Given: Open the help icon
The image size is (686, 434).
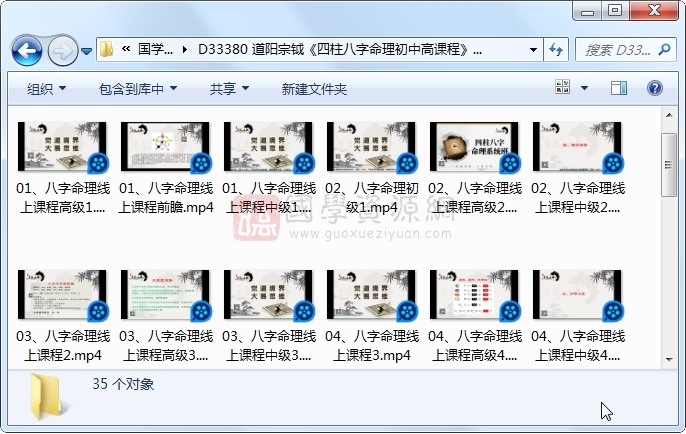Looking at the screenshot, I should click(x=654, y=88).
